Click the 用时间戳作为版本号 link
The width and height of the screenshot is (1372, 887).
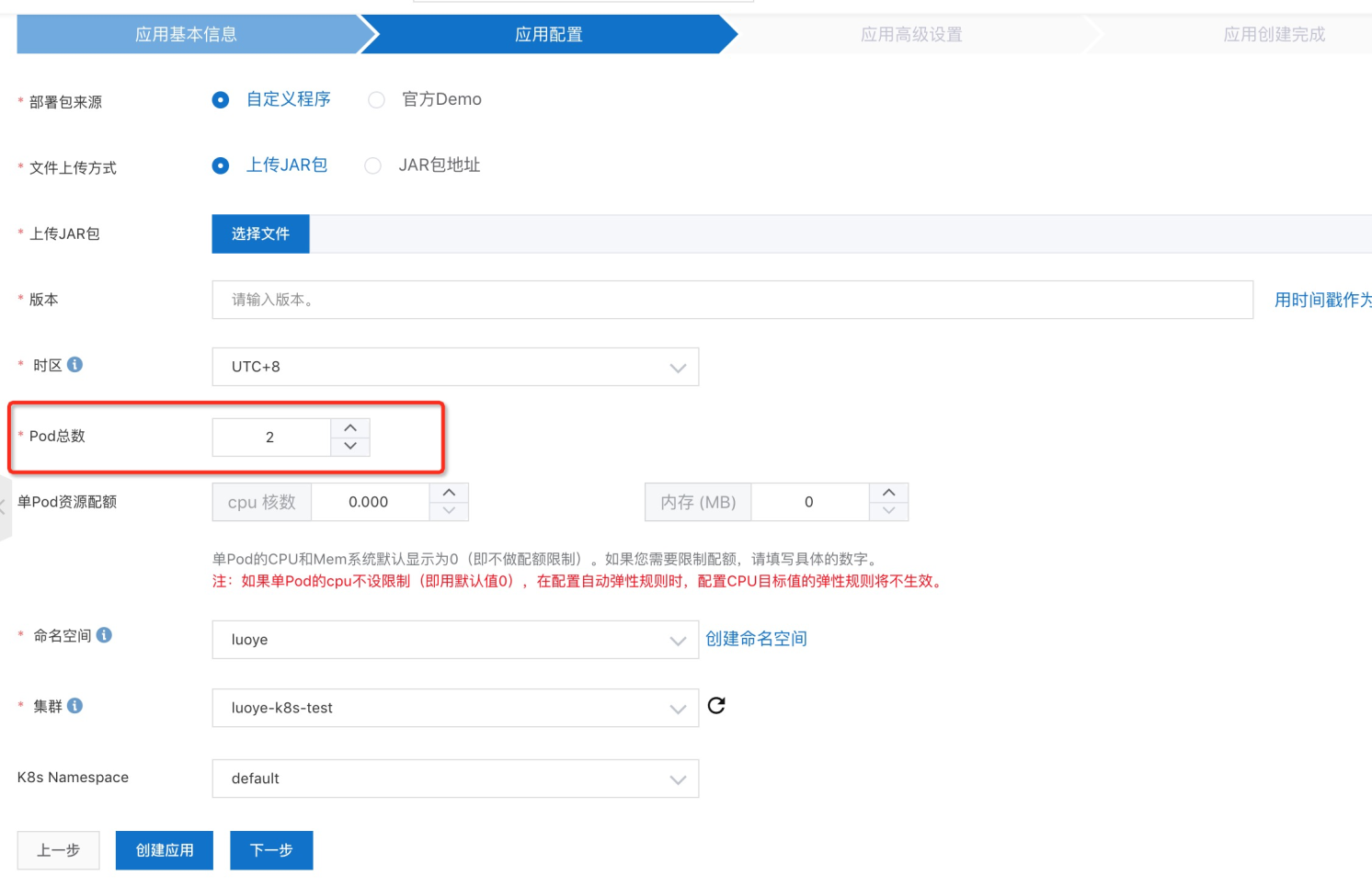[1322, 300]
